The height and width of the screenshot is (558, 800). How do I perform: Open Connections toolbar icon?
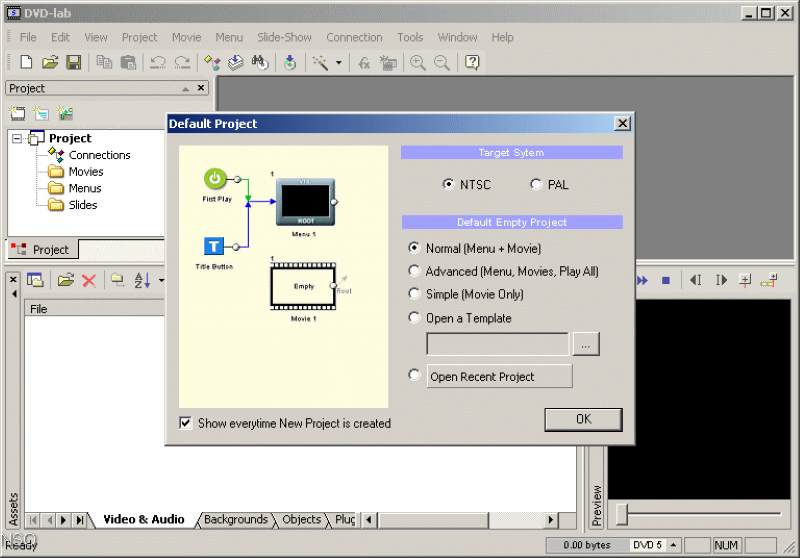click(212, 62)
